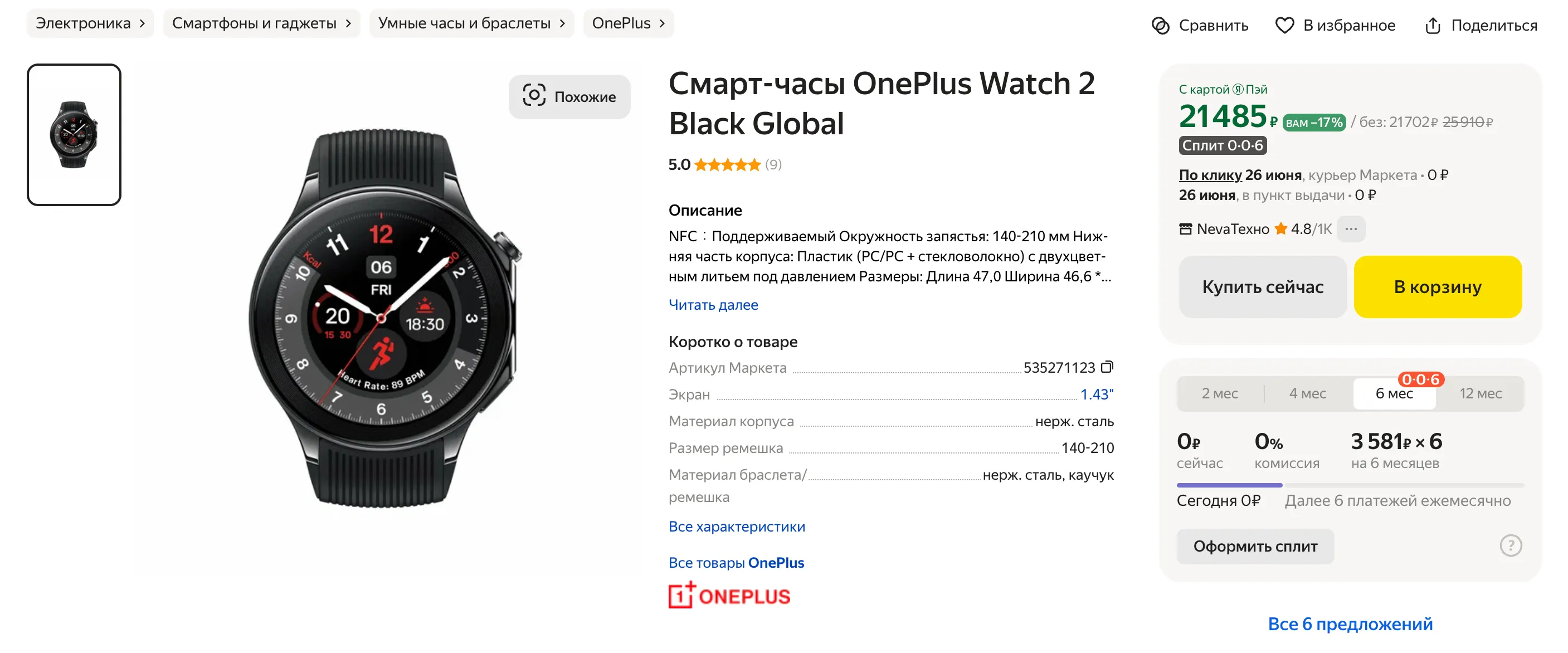Click the OnePlus brand logo
The height and width of the screenshot is (653, 1568).
[x=729, y=595]
